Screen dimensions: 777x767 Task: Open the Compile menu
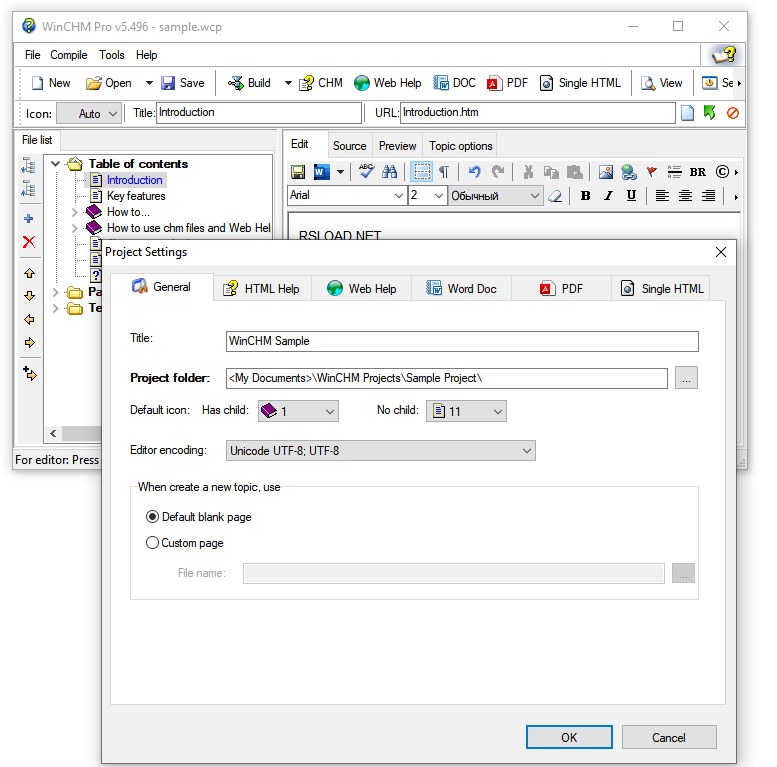tap(68, 55)
